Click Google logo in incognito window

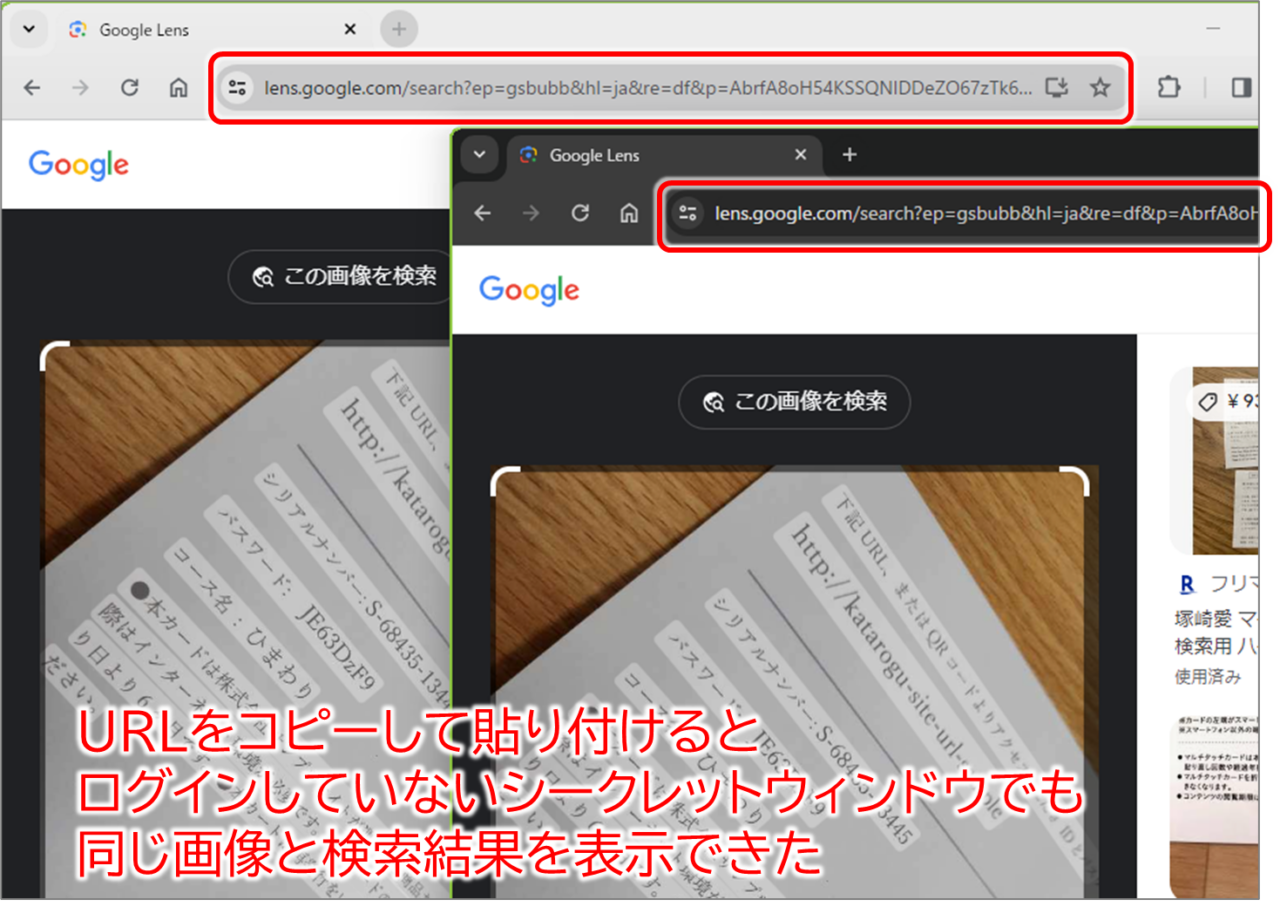click(x=529, y=291)
